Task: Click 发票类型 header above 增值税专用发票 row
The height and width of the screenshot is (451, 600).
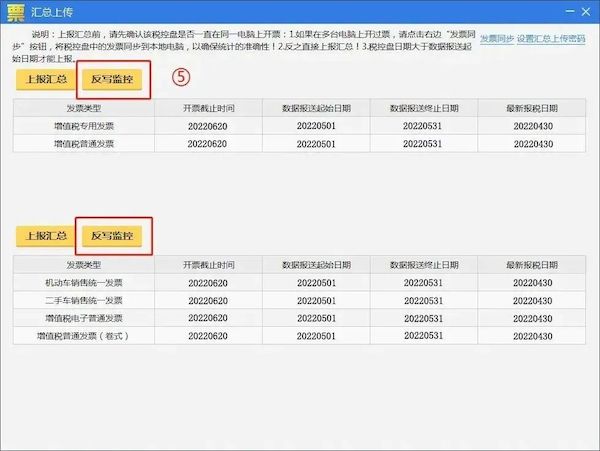Action: click(x=84, y=108)
